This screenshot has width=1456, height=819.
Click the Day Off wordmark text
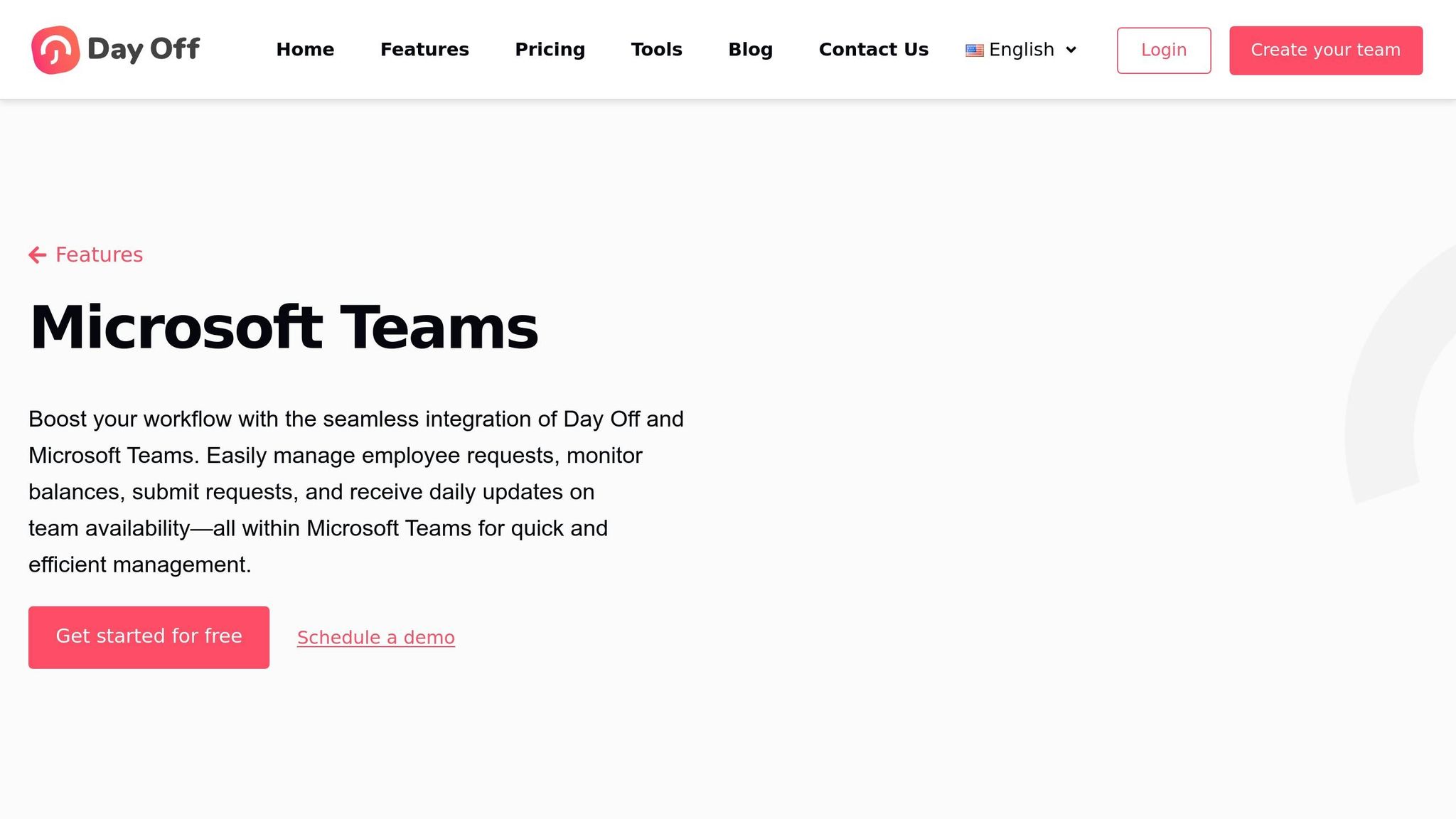143,49
